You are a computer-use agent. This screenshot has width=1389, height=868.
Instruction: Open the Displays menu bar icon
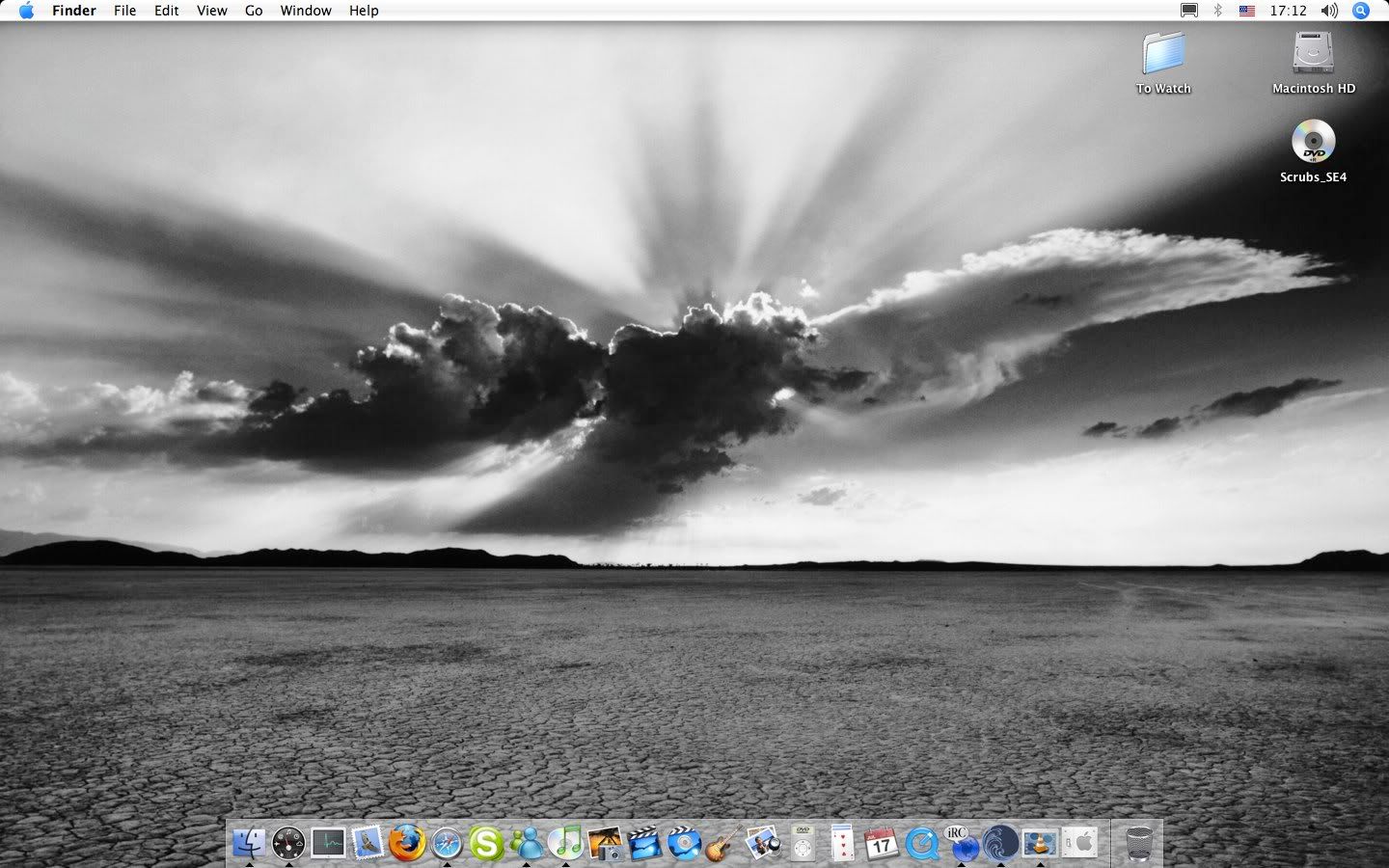(x=1189, y=11)
